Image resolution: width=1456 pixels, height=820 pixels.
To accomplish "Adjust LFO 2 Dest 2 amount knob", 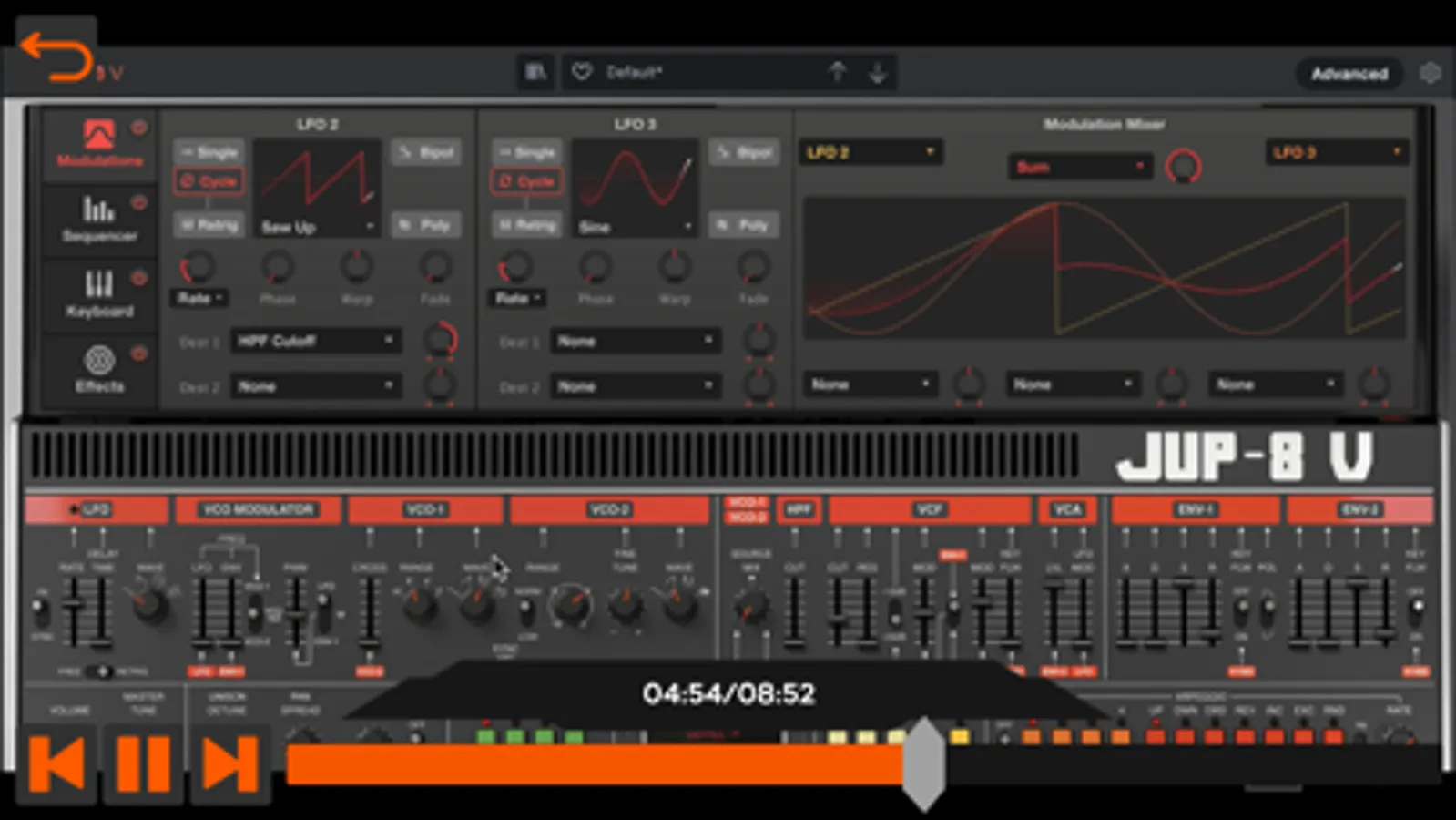I will [x=441, y=385].
